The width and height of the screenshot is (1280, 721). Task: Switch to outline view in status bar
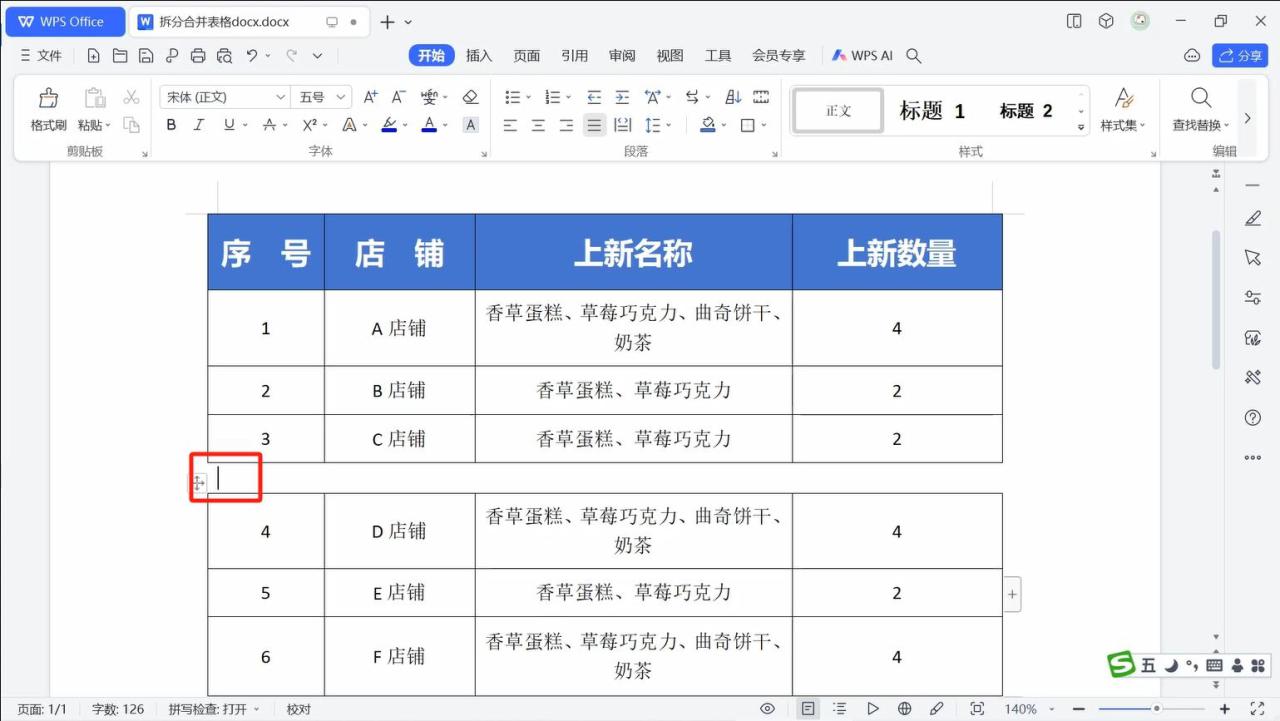click(x=840, y=709)
